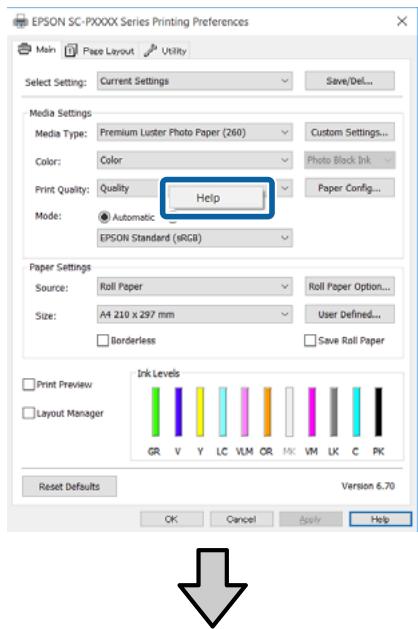The image size is (418, 629).
Task: Click the GR green ink level bar
Action: (156, 412)
